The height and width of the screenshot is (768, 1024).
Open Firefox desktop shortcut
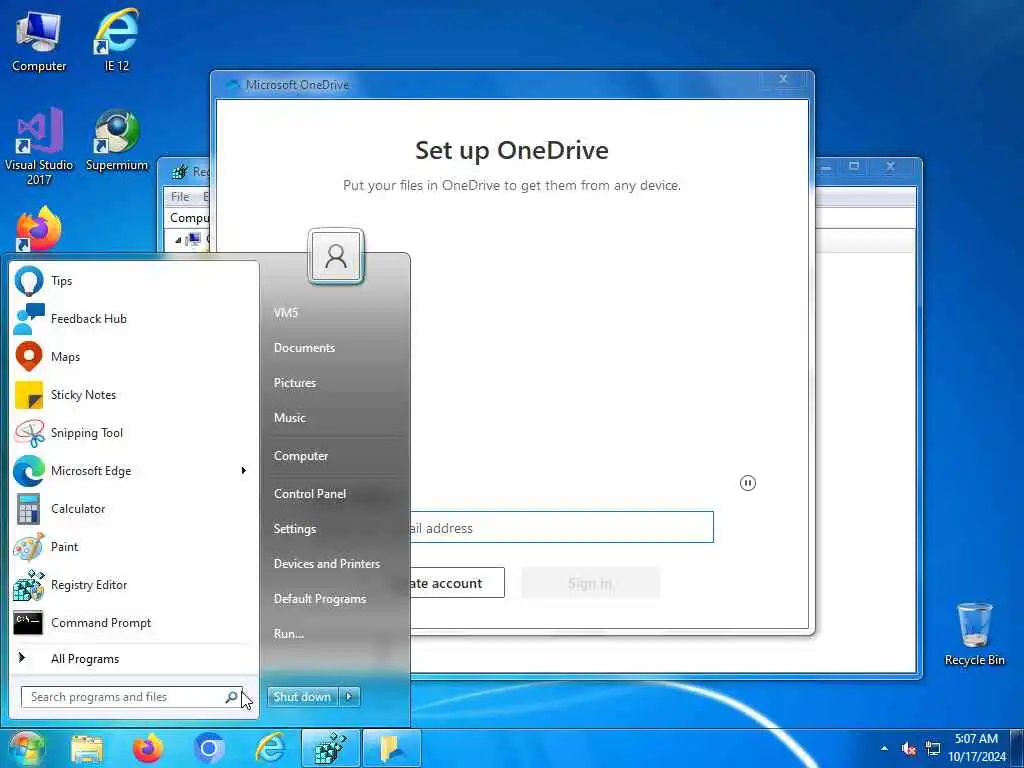pyautogui.click(x=38, y=230)
